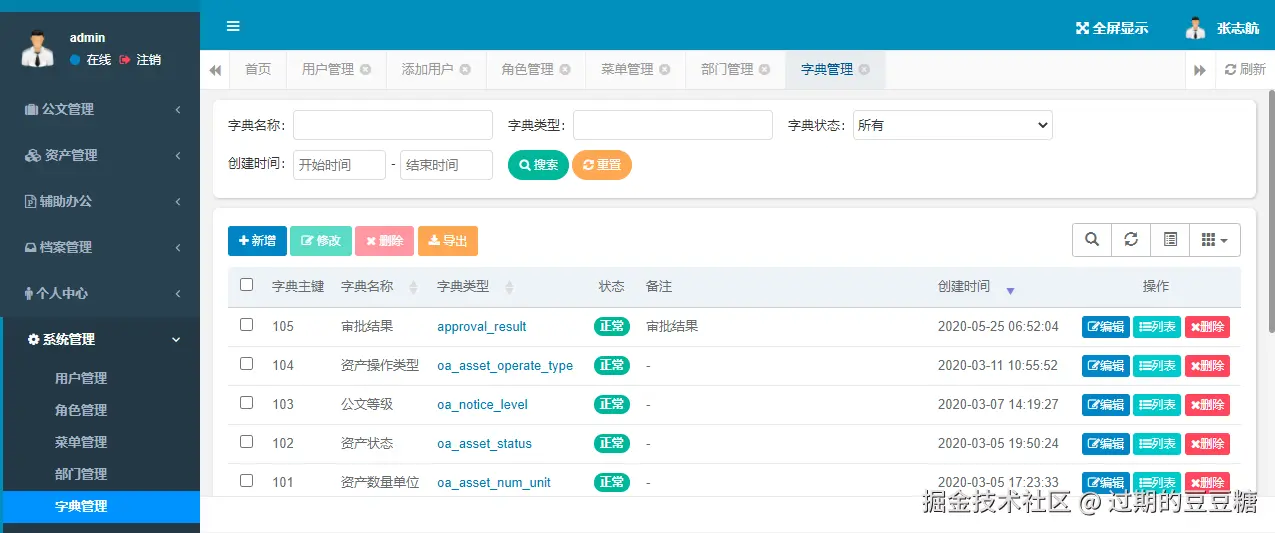Open the approval_result link
Screen dimensions: 1275x533
[x=482, y=327]
